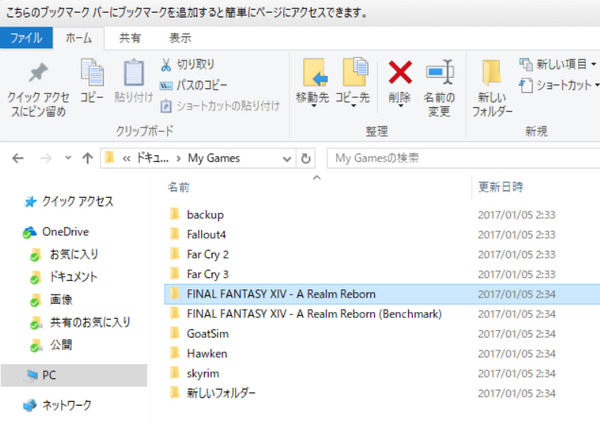Open 共有のお気に入り under OneDrive

click(90, 322)
